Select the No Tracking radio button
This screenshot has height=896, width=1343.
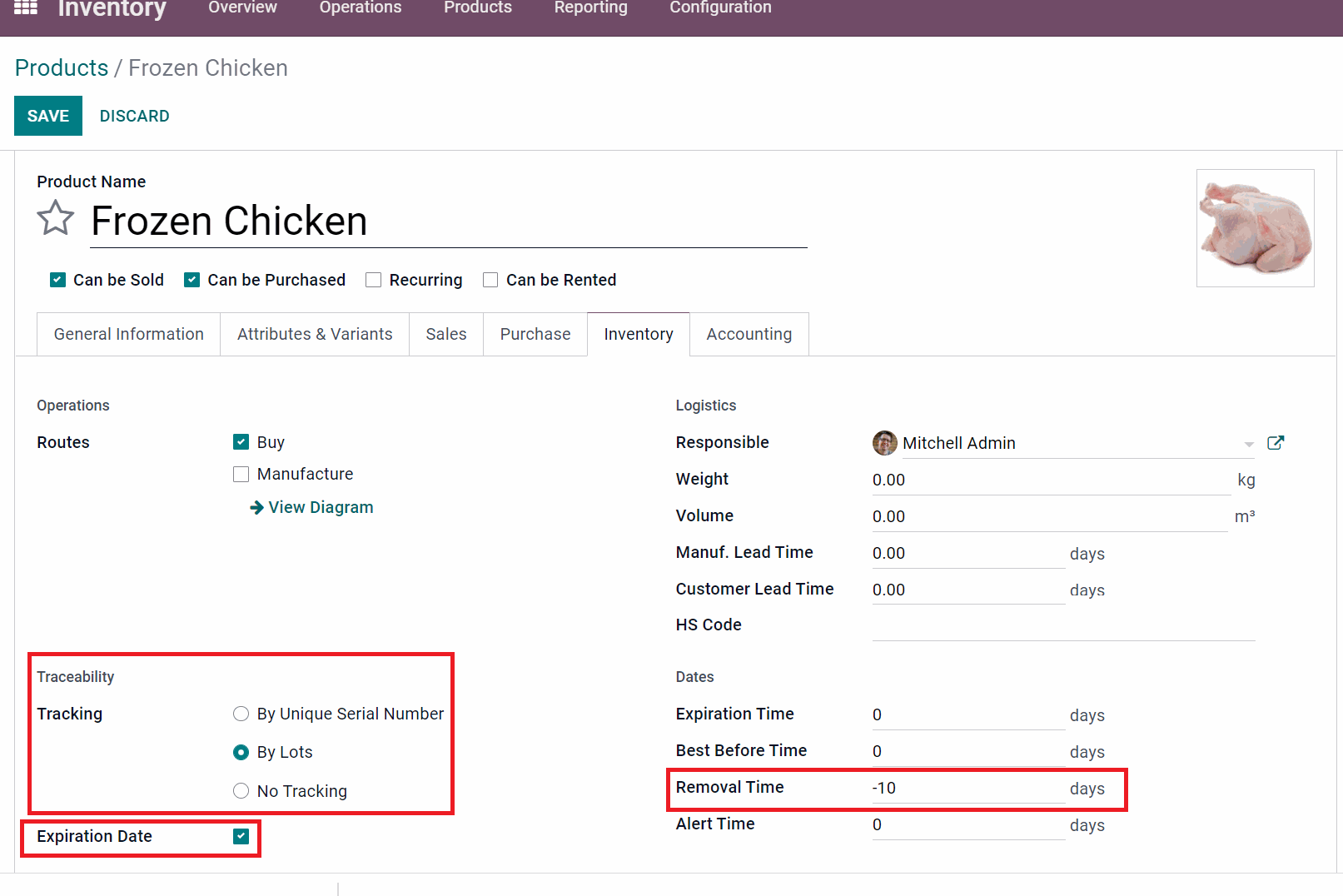click(x=241, y=790)
